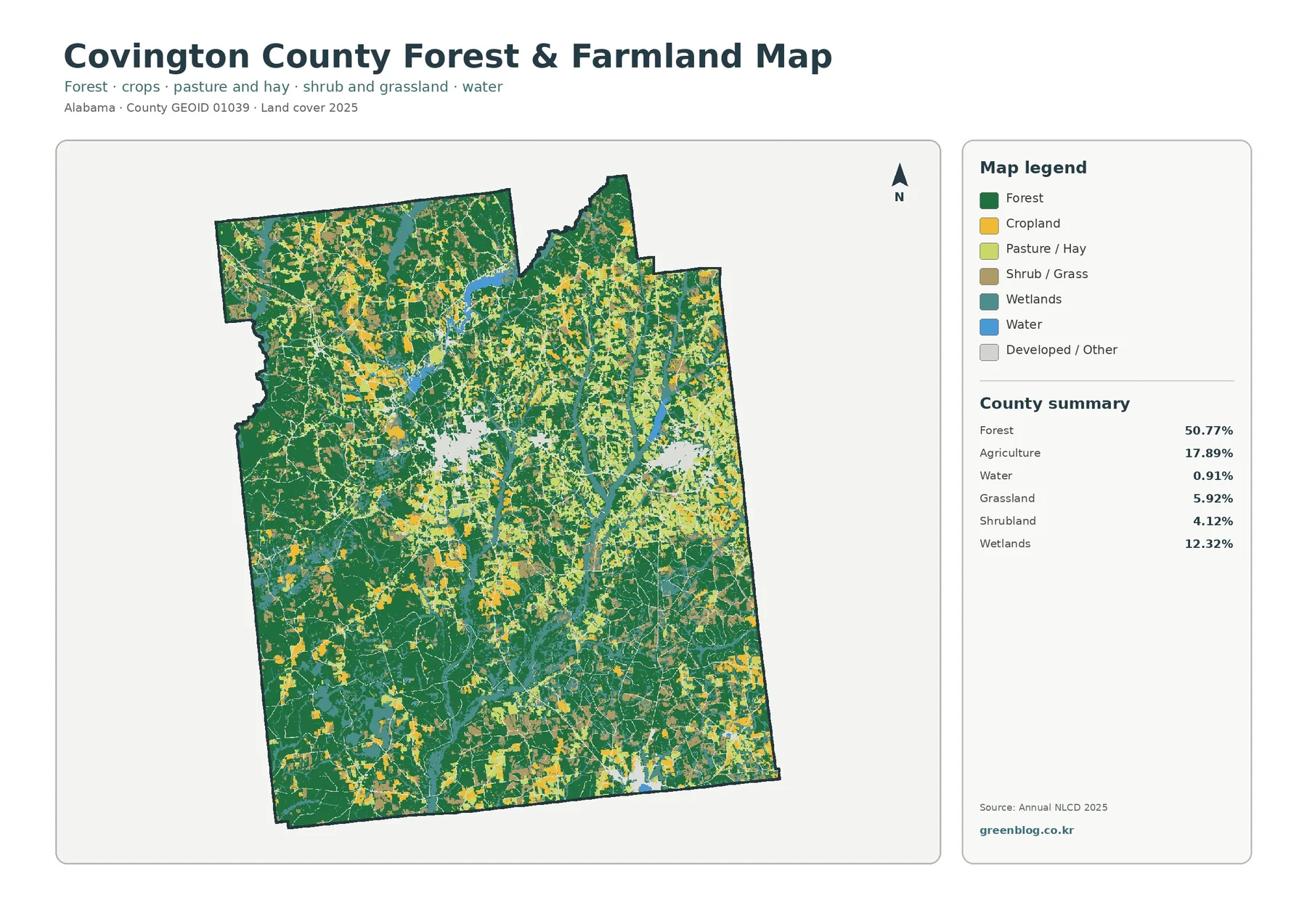
Task: Click the Forest value 50.77%
Action: 1208,431
